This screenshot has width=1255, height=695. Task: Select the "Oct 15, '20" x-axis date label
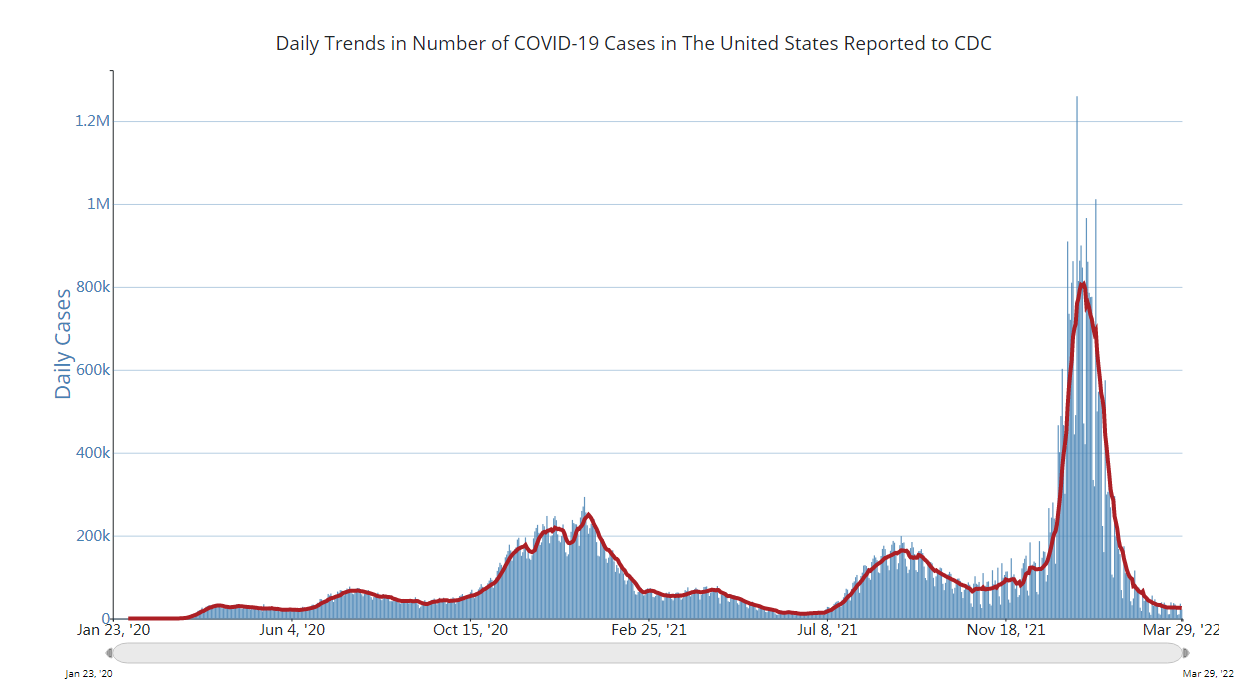point(471,630)
